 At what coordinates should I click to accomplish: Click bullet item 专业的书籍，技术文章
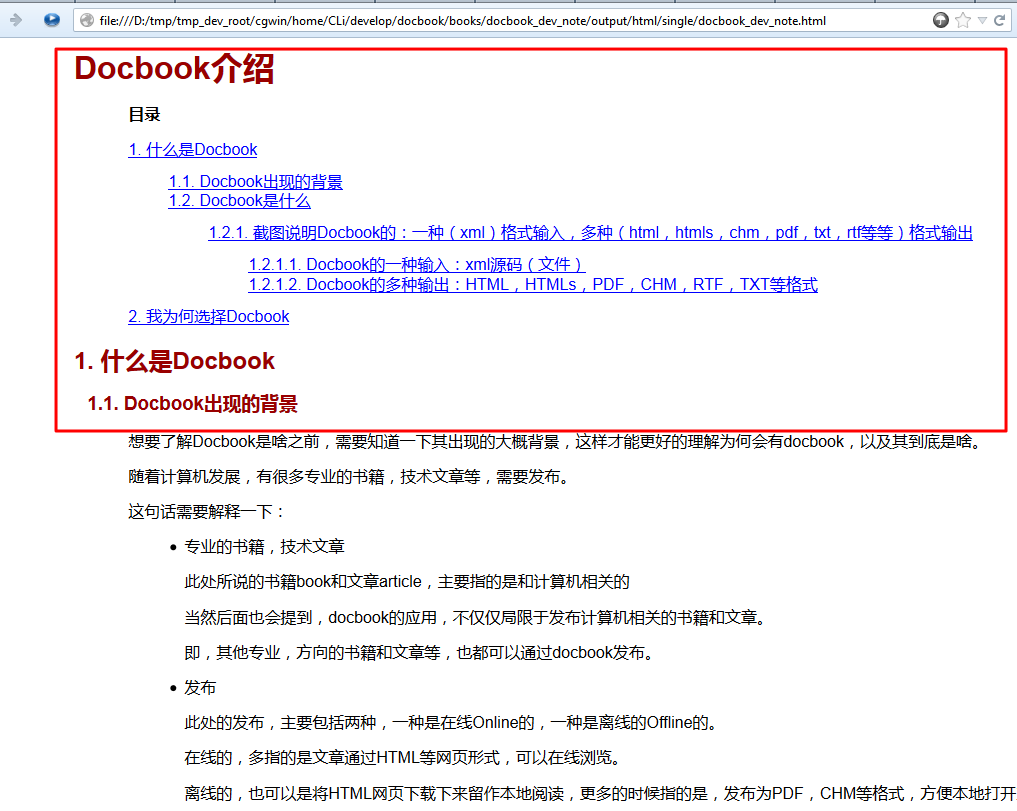264,547
